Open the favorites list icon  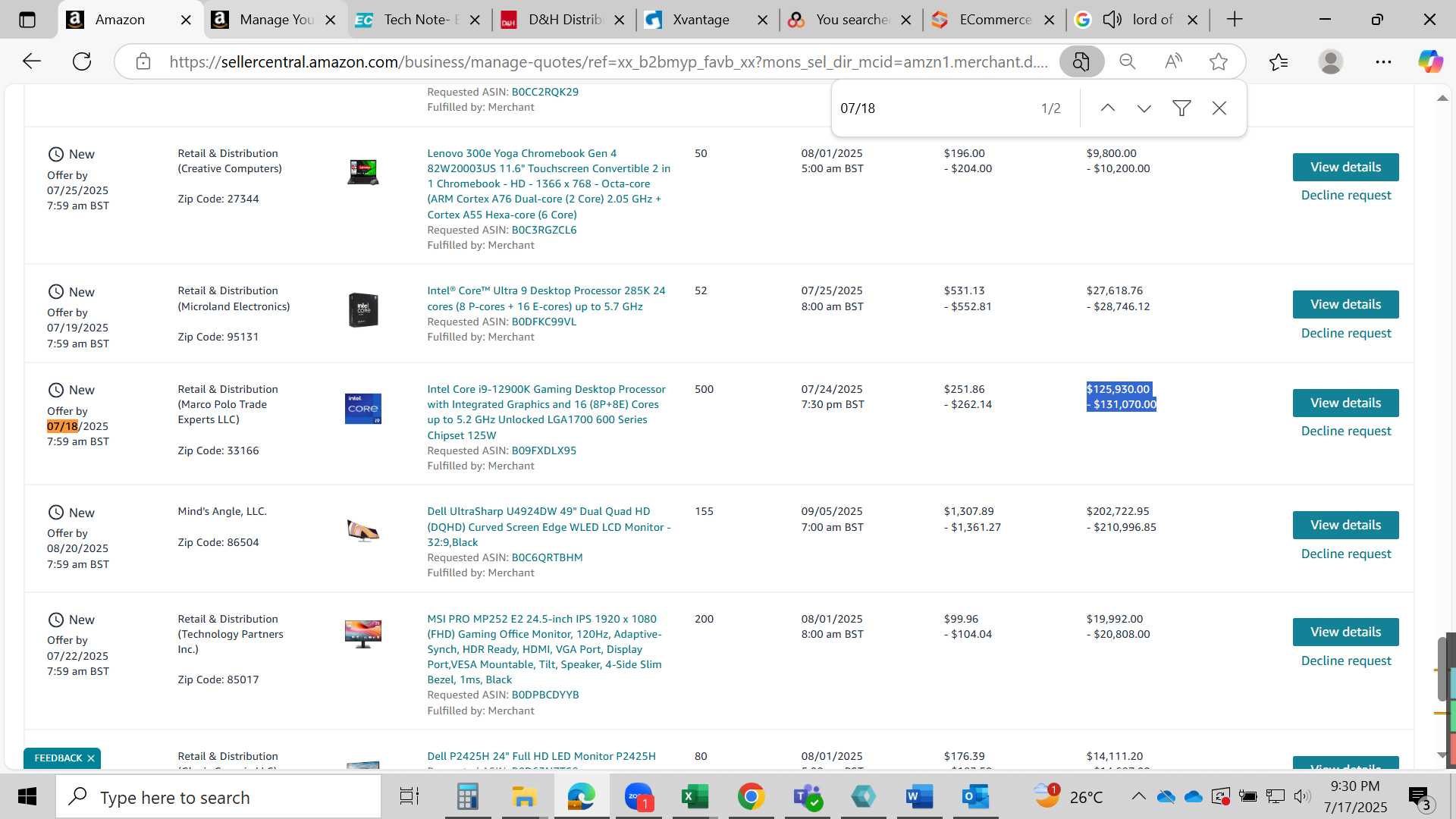point(1279,61)
